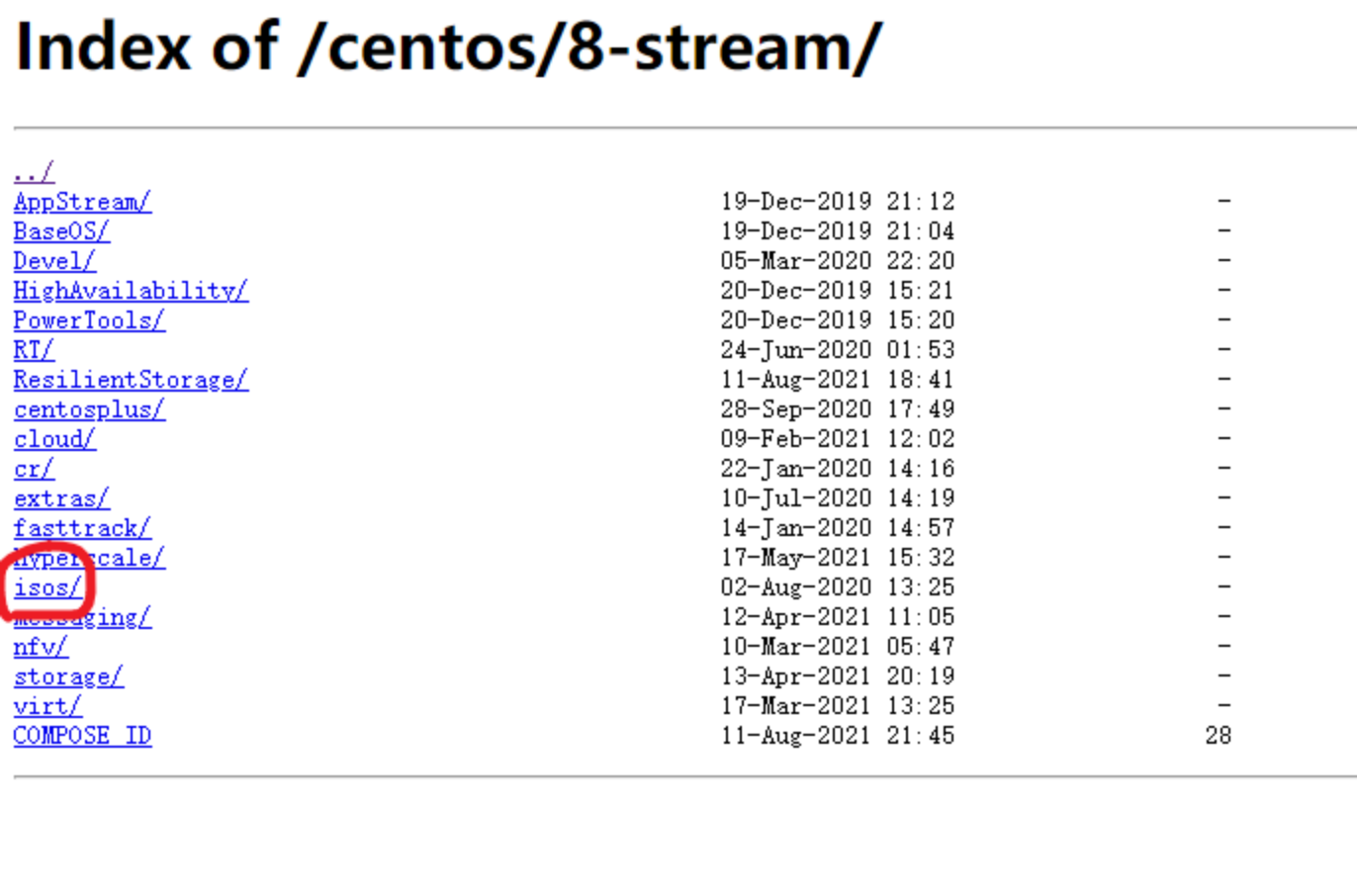This screenshot has height=896, width=1357.
Task: Open the cloud directory
Action: 54,439
